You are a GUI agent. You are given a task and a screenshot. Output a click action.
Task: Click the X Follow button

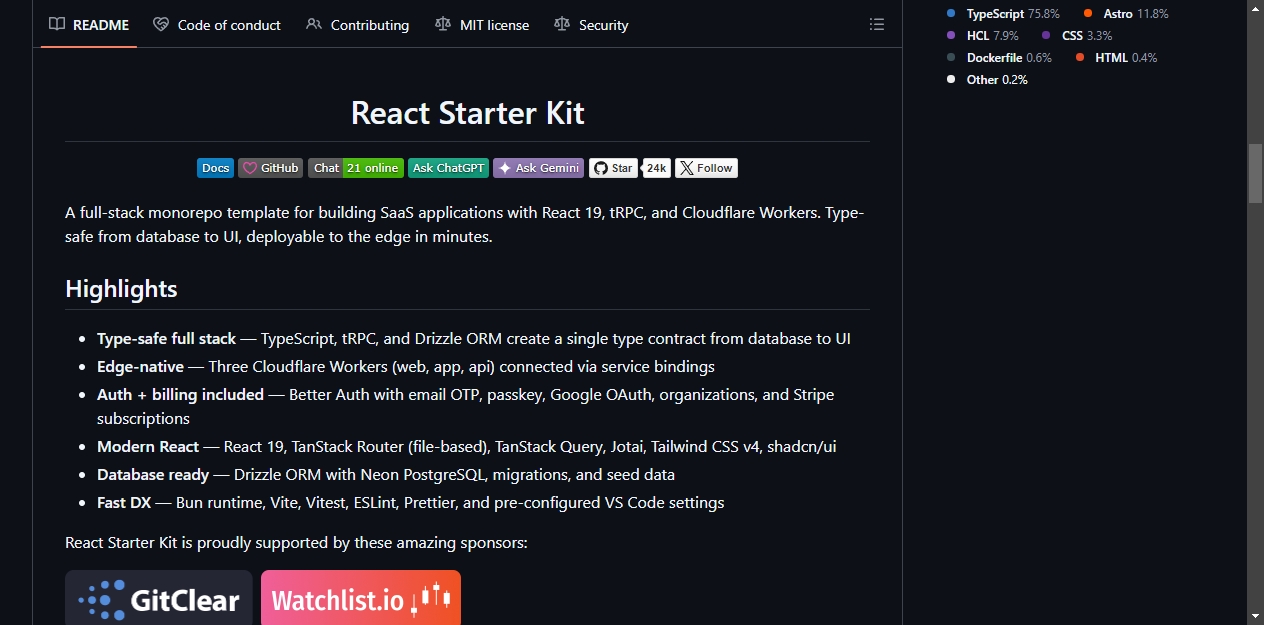pyautogui.click(x=706, y=168)
